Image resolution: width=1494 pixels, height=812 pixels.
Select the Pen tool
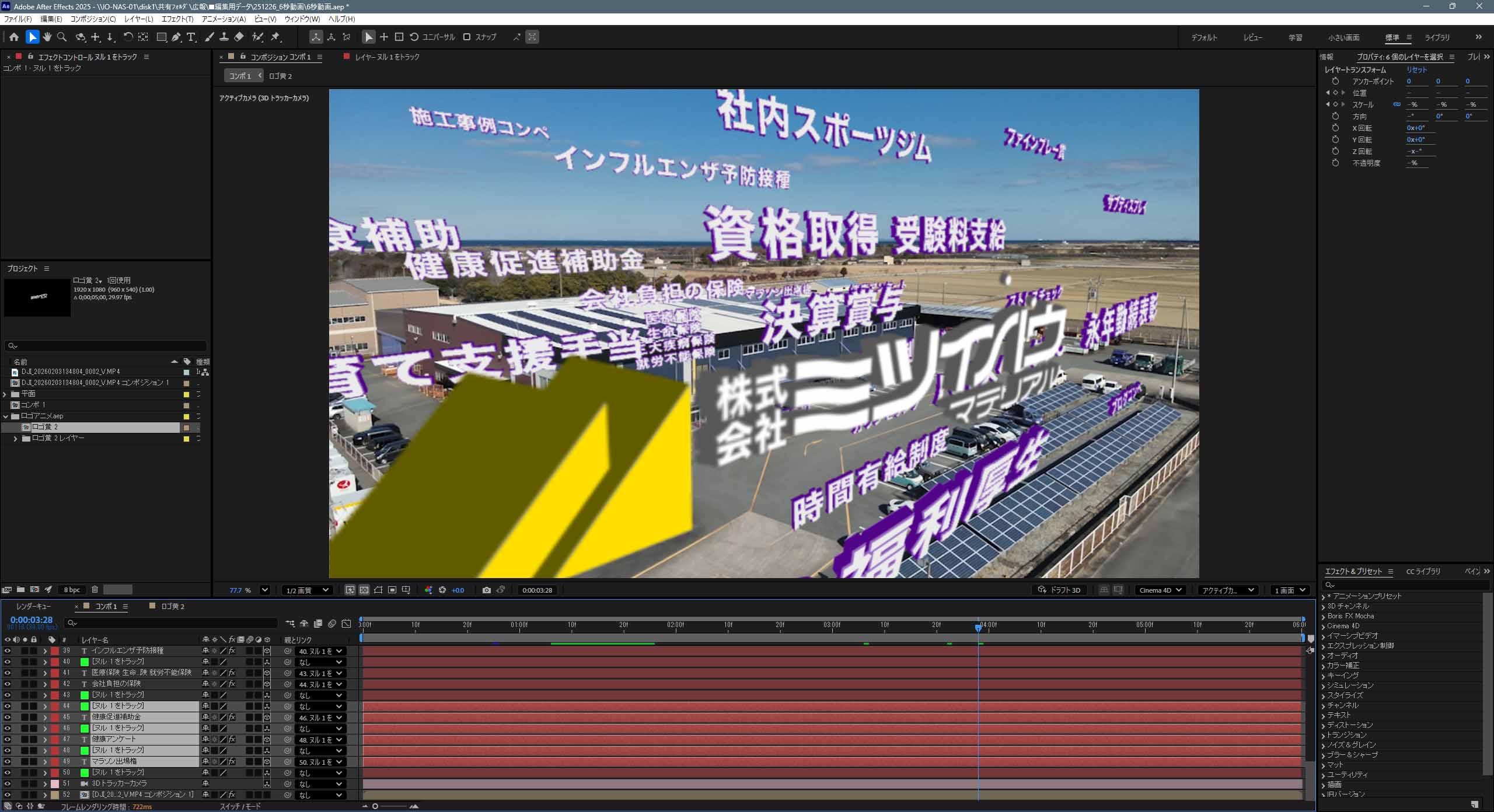pos(176,37)
